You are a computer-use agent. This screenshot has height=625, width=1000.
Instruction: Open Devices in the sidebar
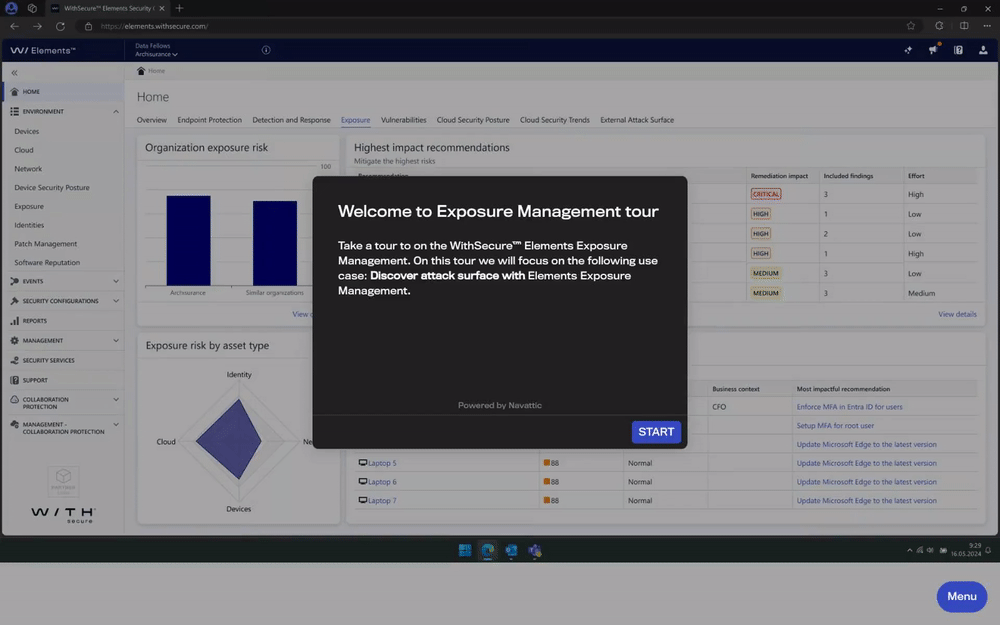coord(27,131)
